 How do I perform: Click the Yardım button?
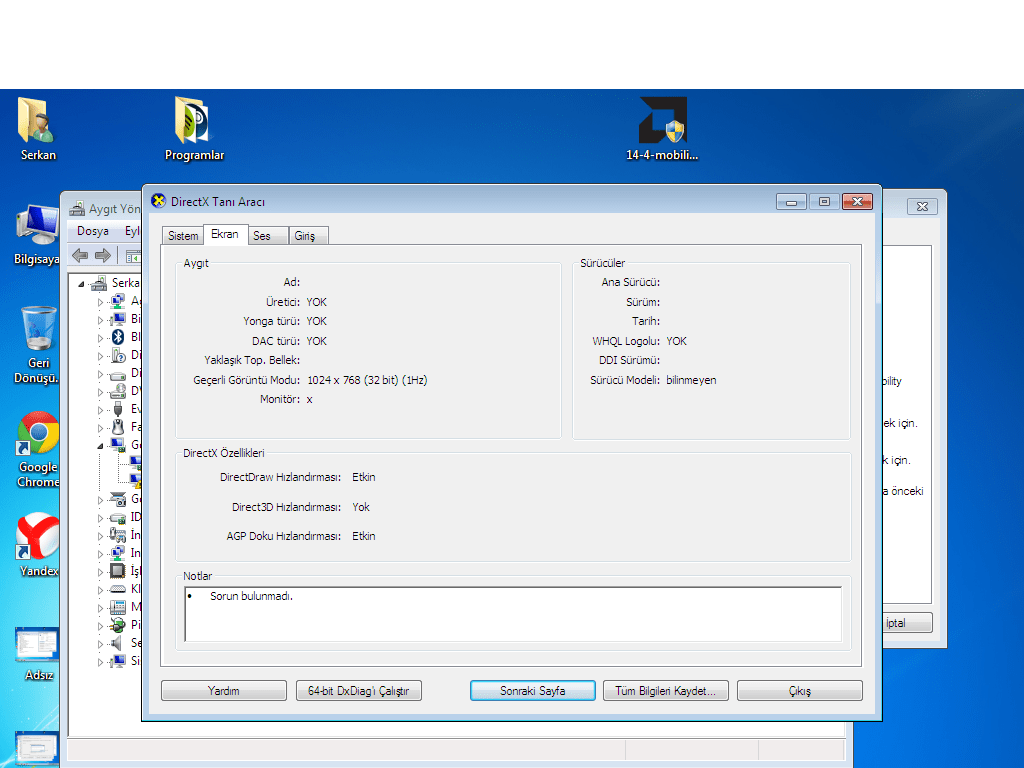(x=223, y=690)
